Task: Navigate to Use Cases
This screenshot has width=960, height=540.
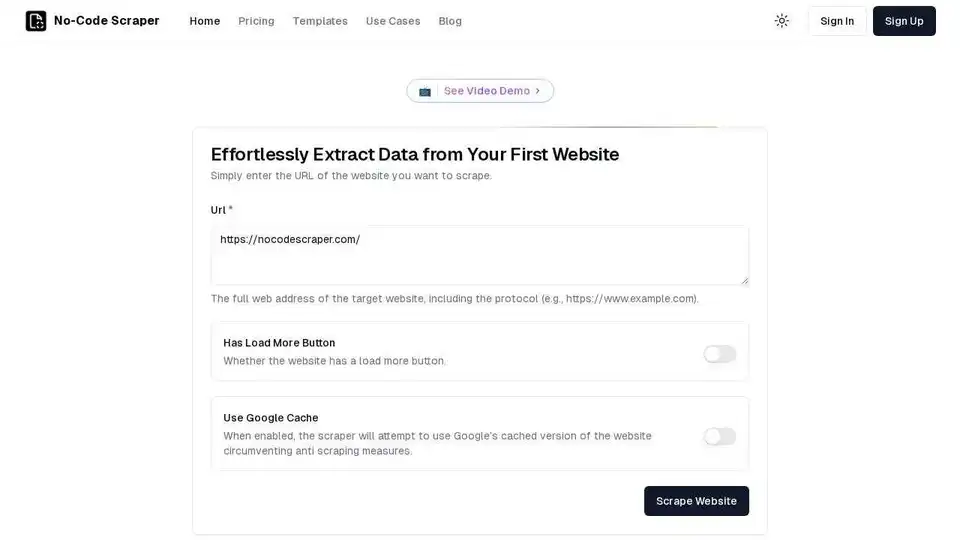Action: (x=393, y=21)
